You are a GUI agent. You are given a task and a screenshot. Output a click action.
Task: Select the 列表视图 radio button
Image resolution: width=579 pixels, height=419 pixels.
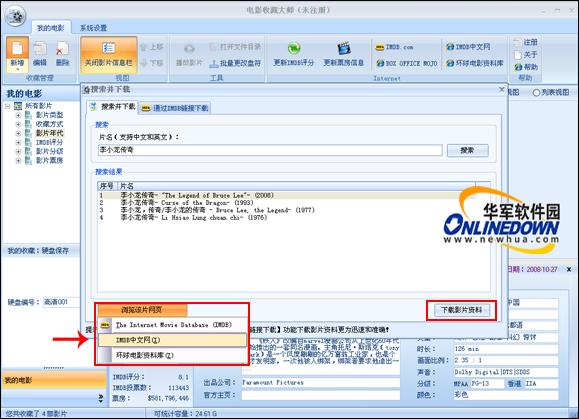[536, 93]
